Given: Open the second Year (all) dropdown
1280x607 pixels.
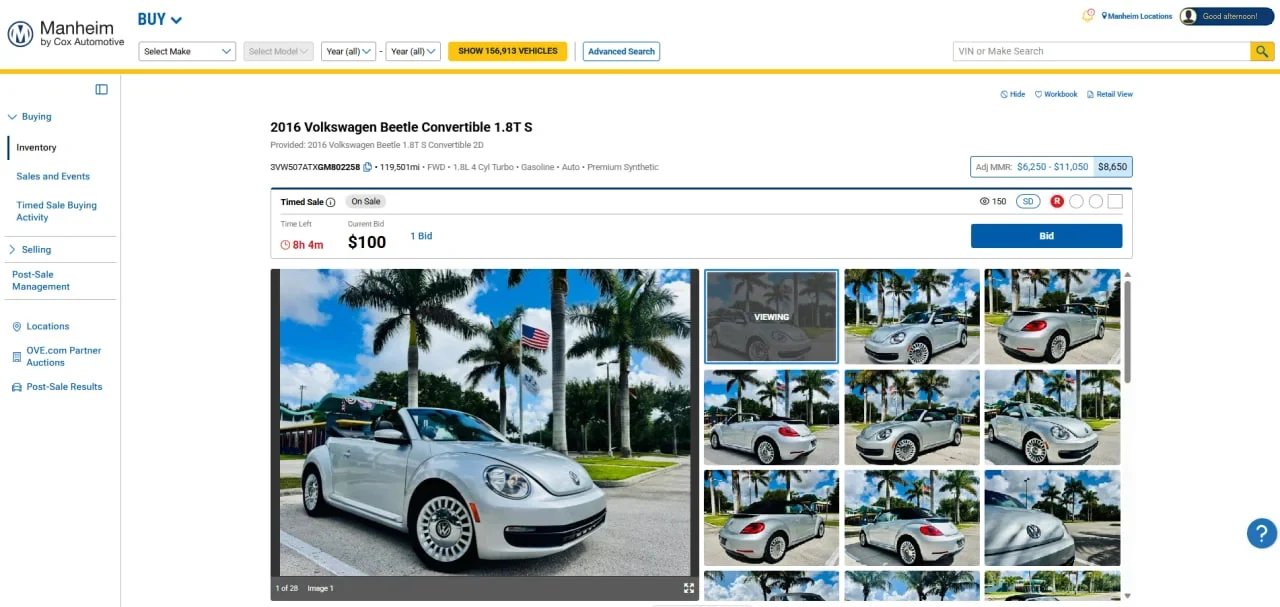Looking at the screenshot, I should [x=413, y=51].
